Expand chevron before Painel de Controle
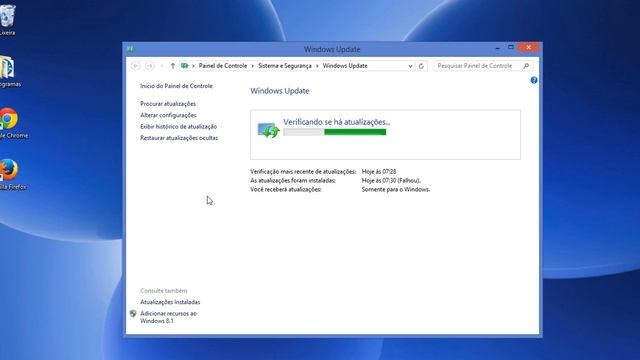Viewport: 640px width, 360px height. click(193, 66)
